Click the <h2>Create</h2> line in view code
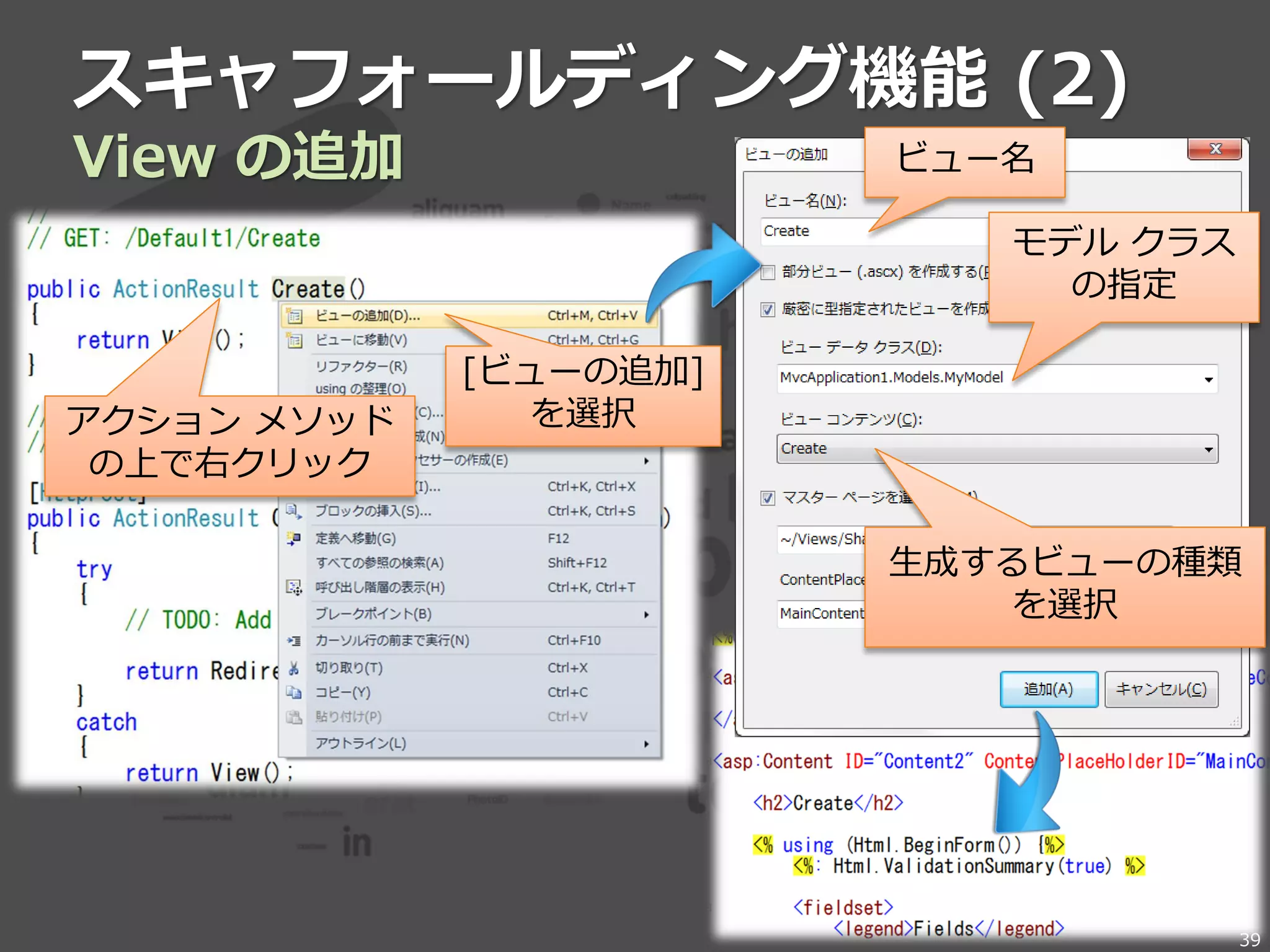 tap(828, 803)
